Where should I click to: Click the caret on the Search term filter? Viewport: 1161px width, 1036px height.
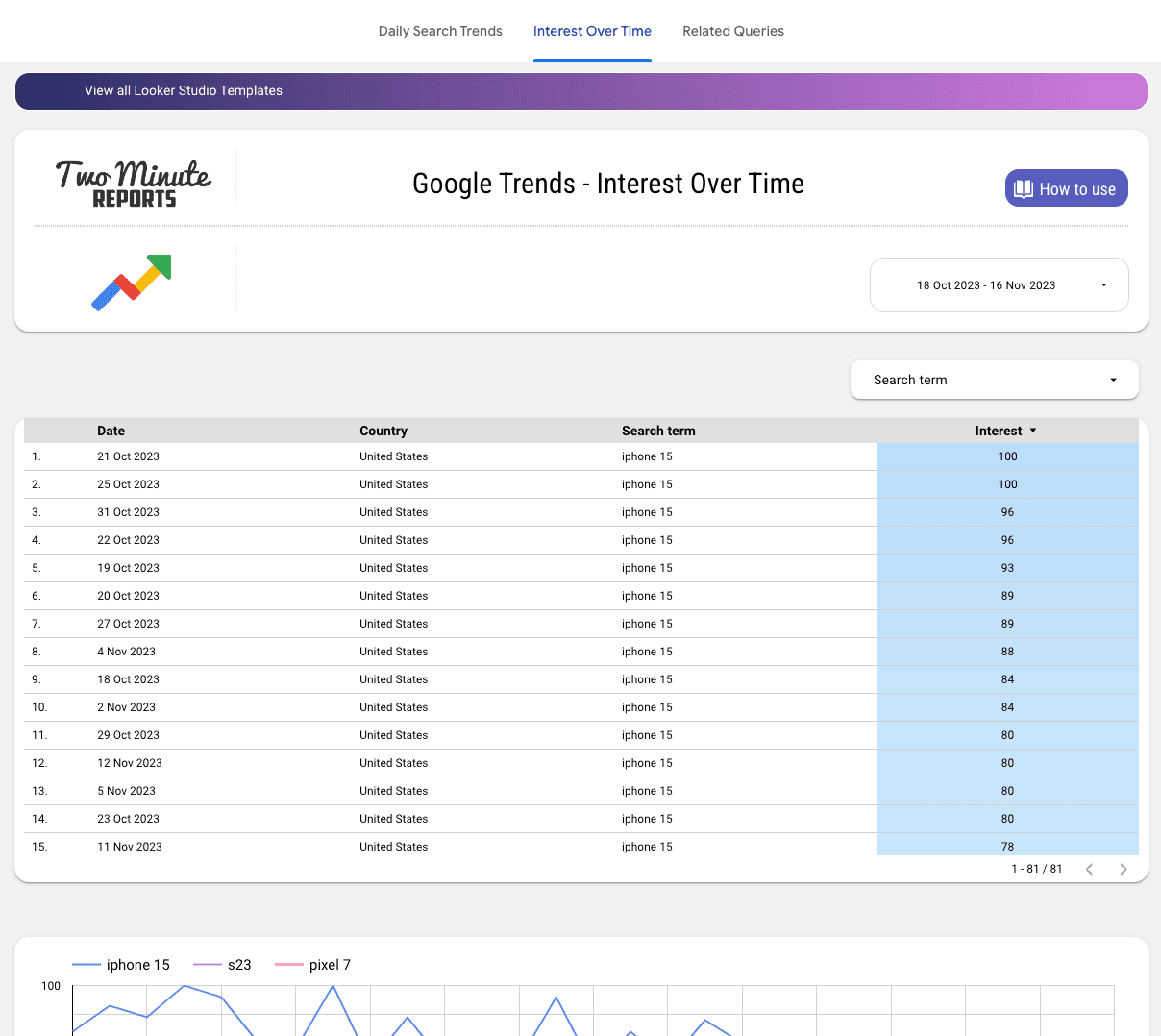point(1112,380)
